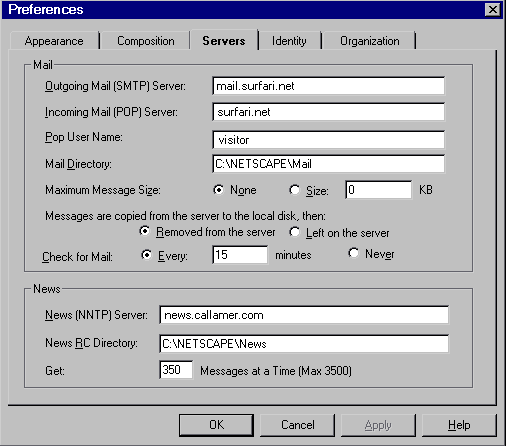Click the News NNTP Server field
Screen dimensions: 506x446
[304, 315]
